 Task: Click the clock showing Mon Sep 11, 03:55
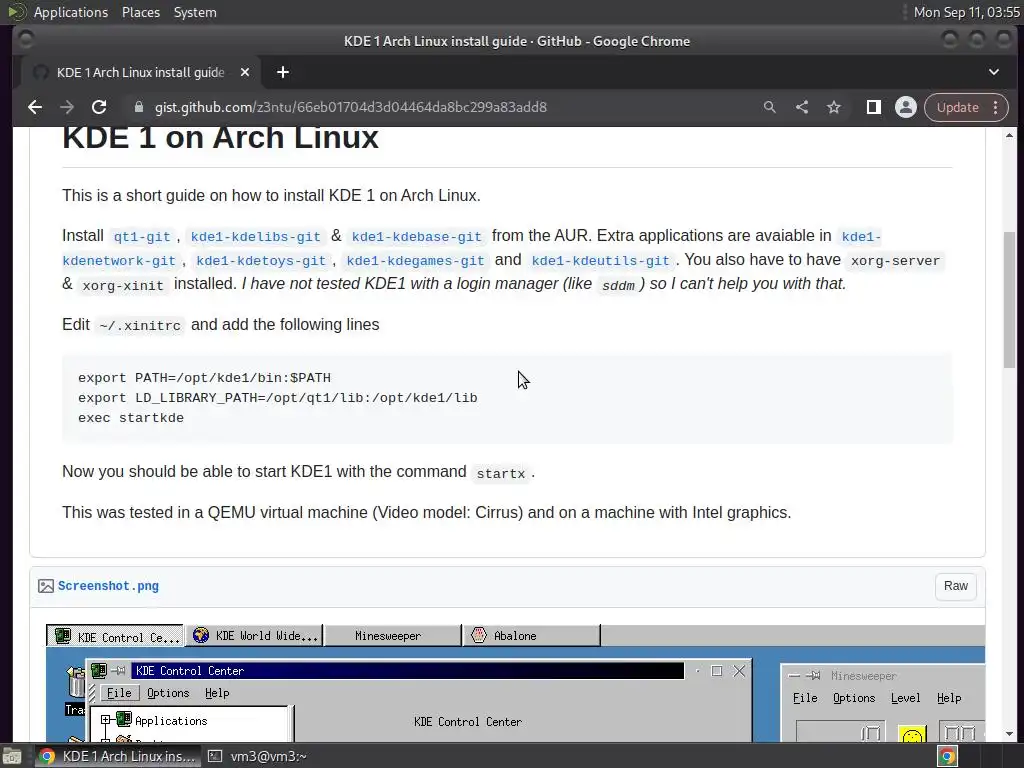[967, 12]
